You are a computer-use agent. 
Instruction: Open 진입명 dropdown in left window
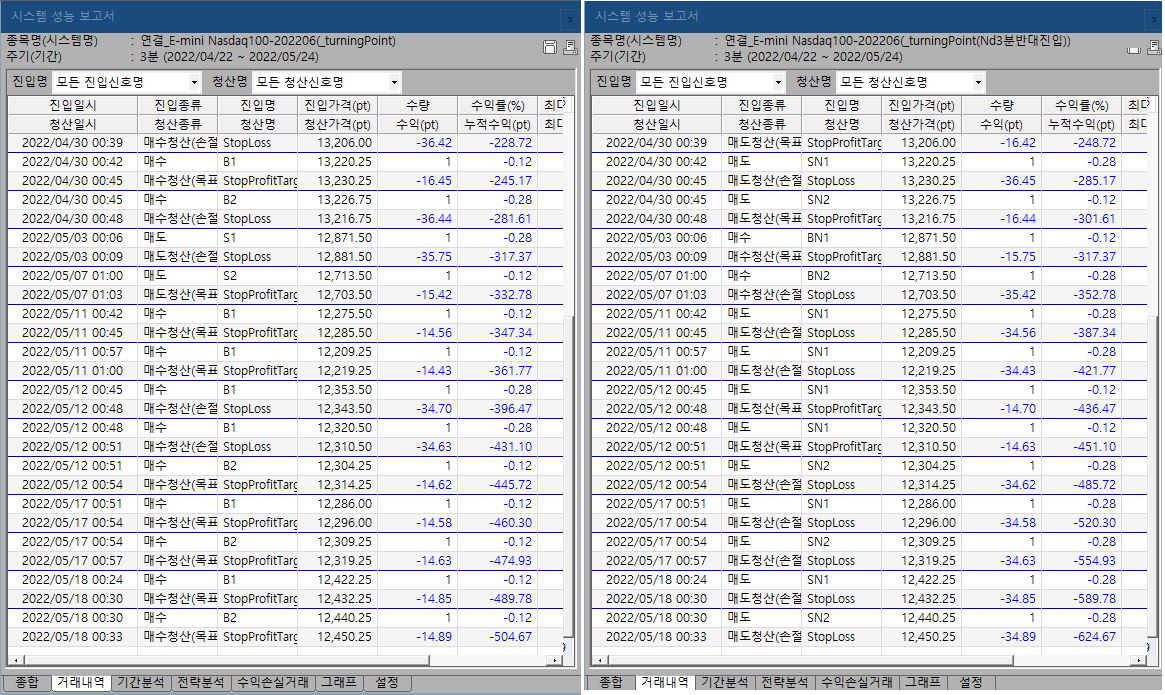193,83
